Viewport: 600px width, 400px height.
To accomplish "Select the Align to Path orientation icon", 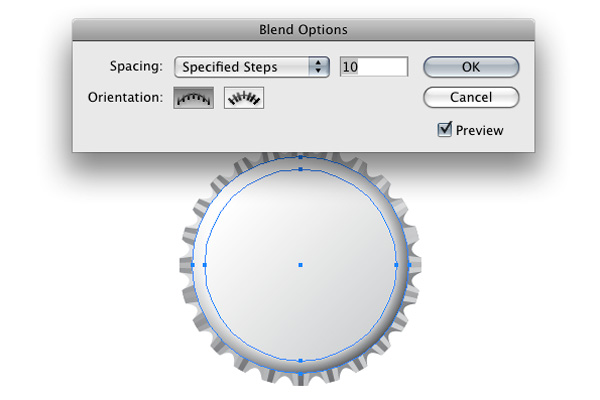I will point(244,97).
